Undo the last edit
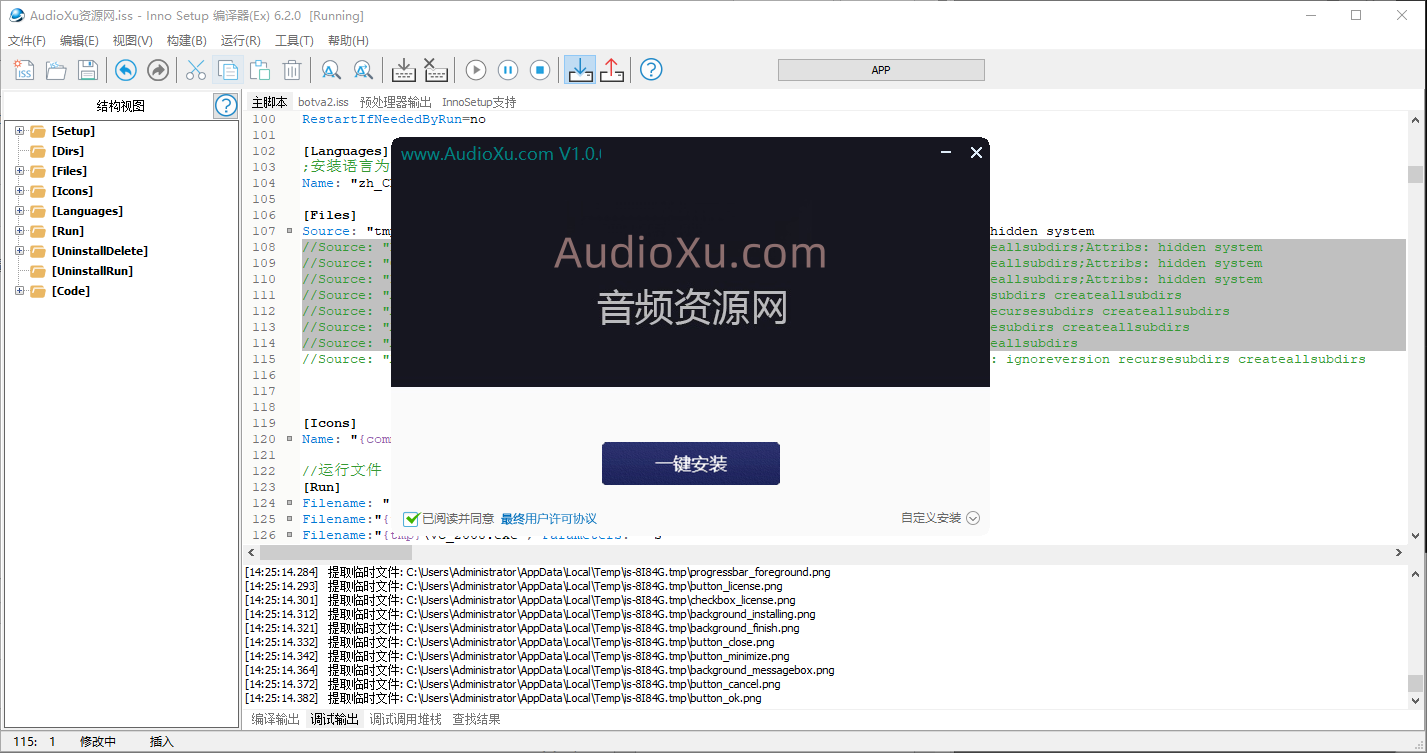The height and width of the screenshot is (753, 1427). click(x=126, y=70)
